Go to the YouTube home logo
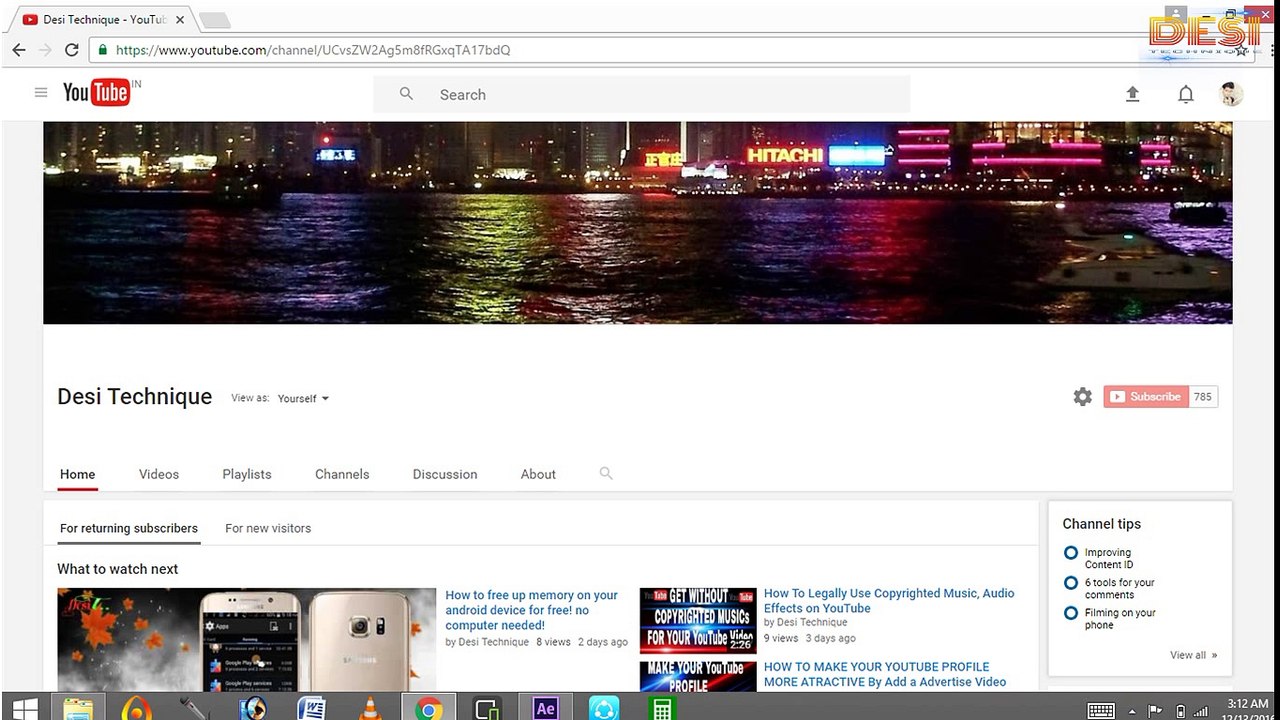 pyautogui.click(x=96, y=93)
